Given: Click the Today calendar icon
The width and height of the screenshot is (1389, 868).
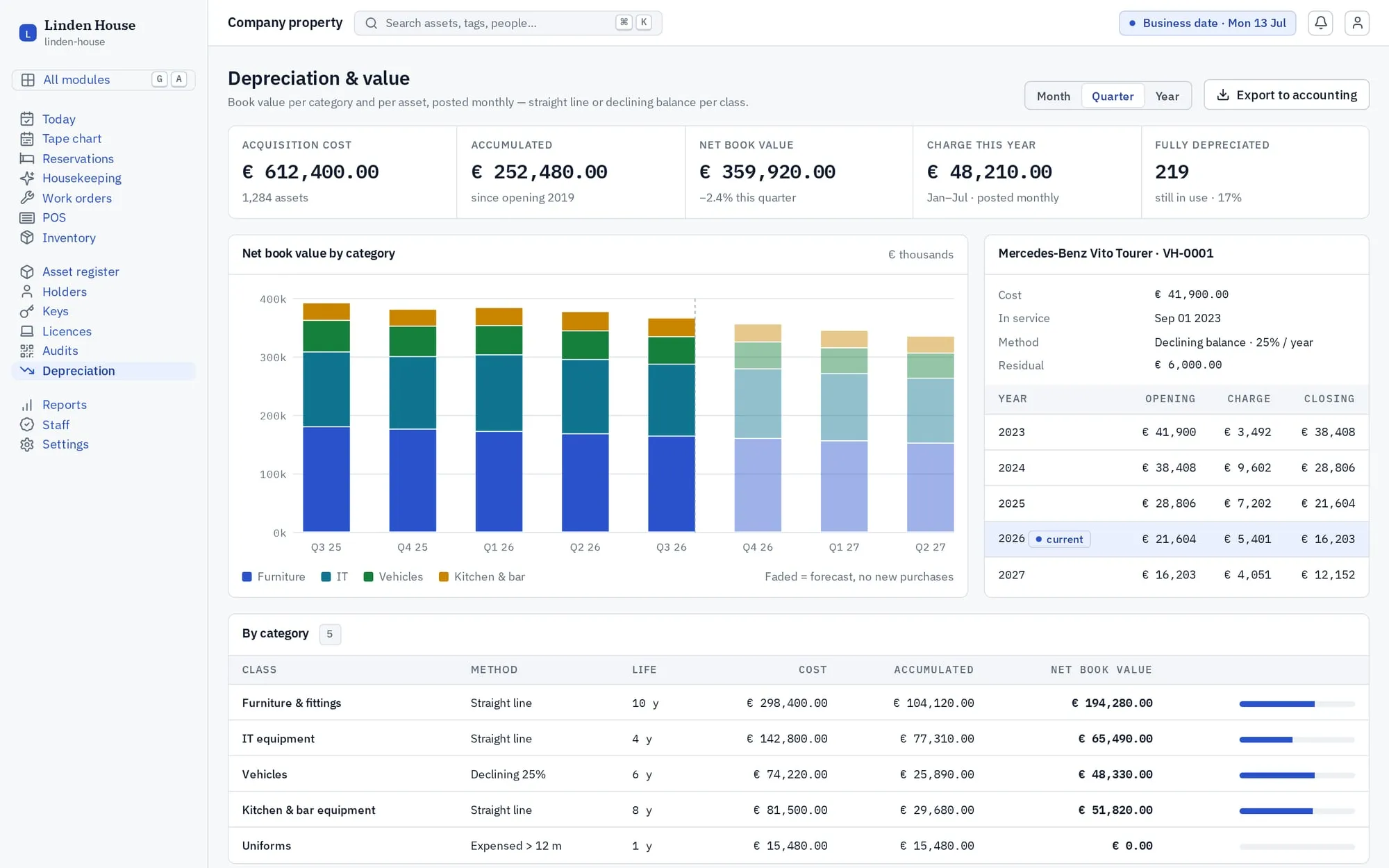Looking at the screenshot, I should (x=27, y=119).
